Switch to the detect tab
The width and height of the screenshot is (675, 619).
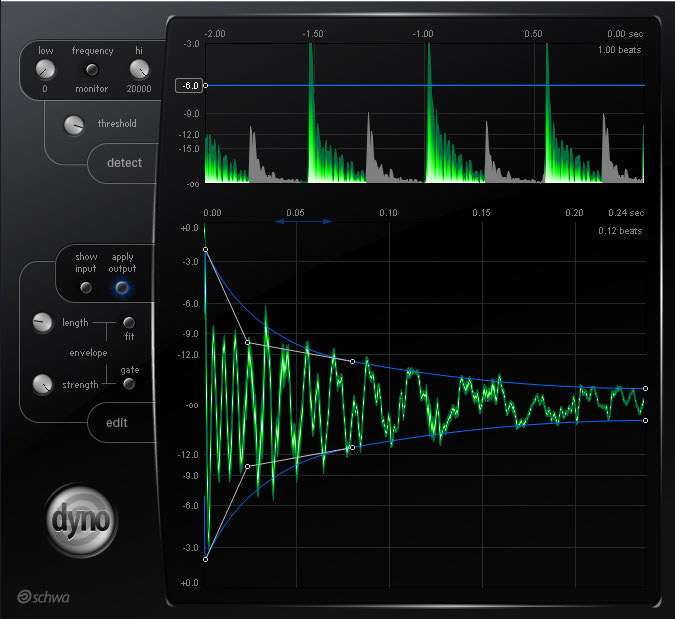[x=125, y=163]
